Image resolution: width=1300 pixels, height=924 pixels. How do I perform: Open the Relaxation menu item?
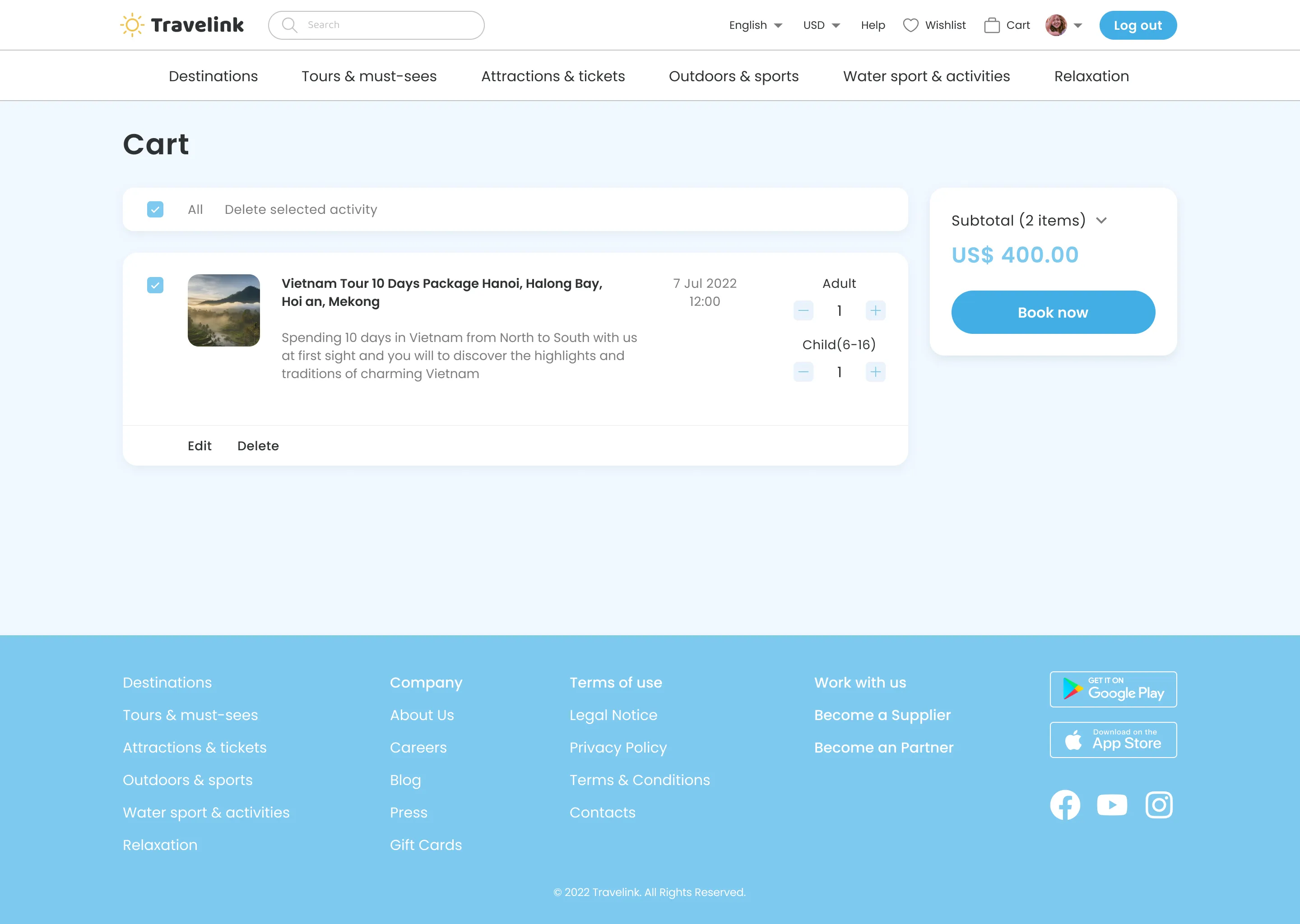1091,76
